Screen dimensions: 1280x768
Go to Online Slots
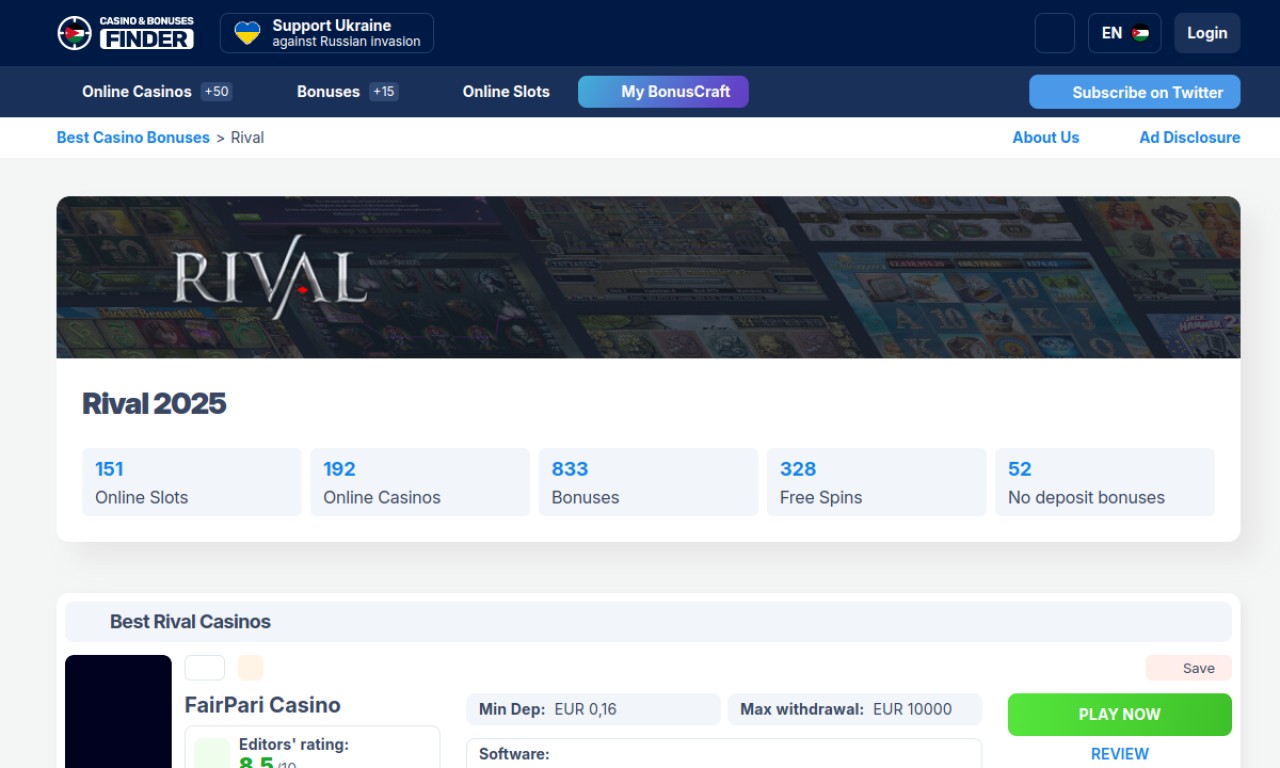point(506,92)
